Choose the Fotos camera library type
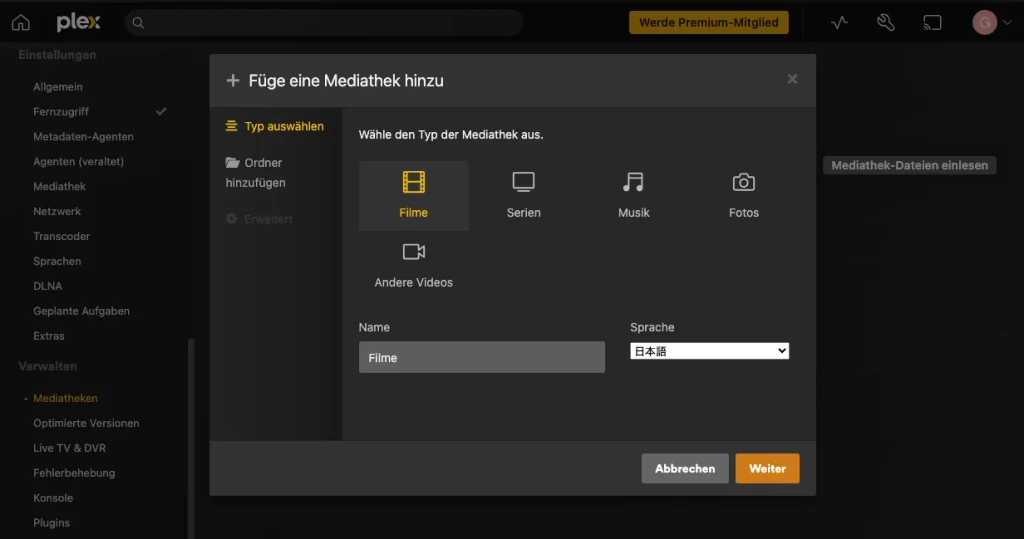The width and height of the screenshot is (1024, 539). pyautogui.click(x=743, y=195)
